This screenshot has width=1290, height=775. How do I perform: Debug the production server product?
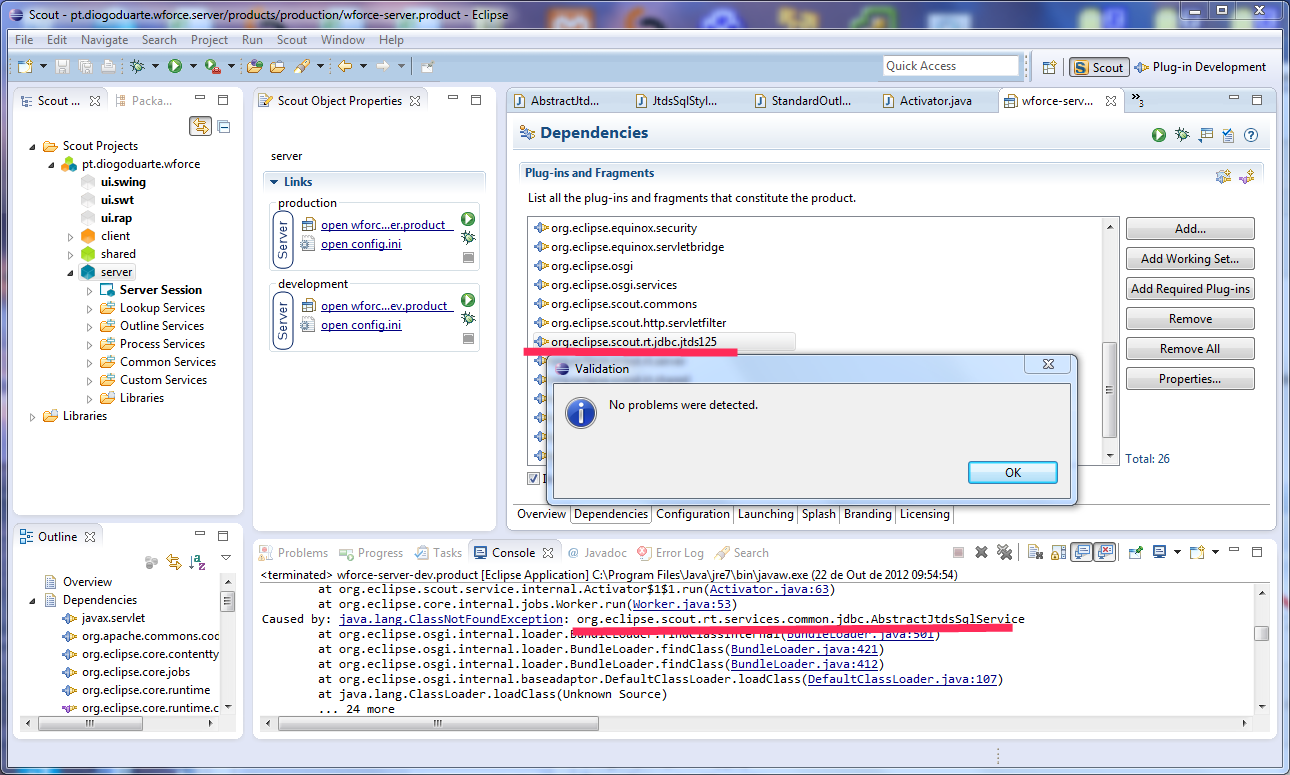(468, 237)
